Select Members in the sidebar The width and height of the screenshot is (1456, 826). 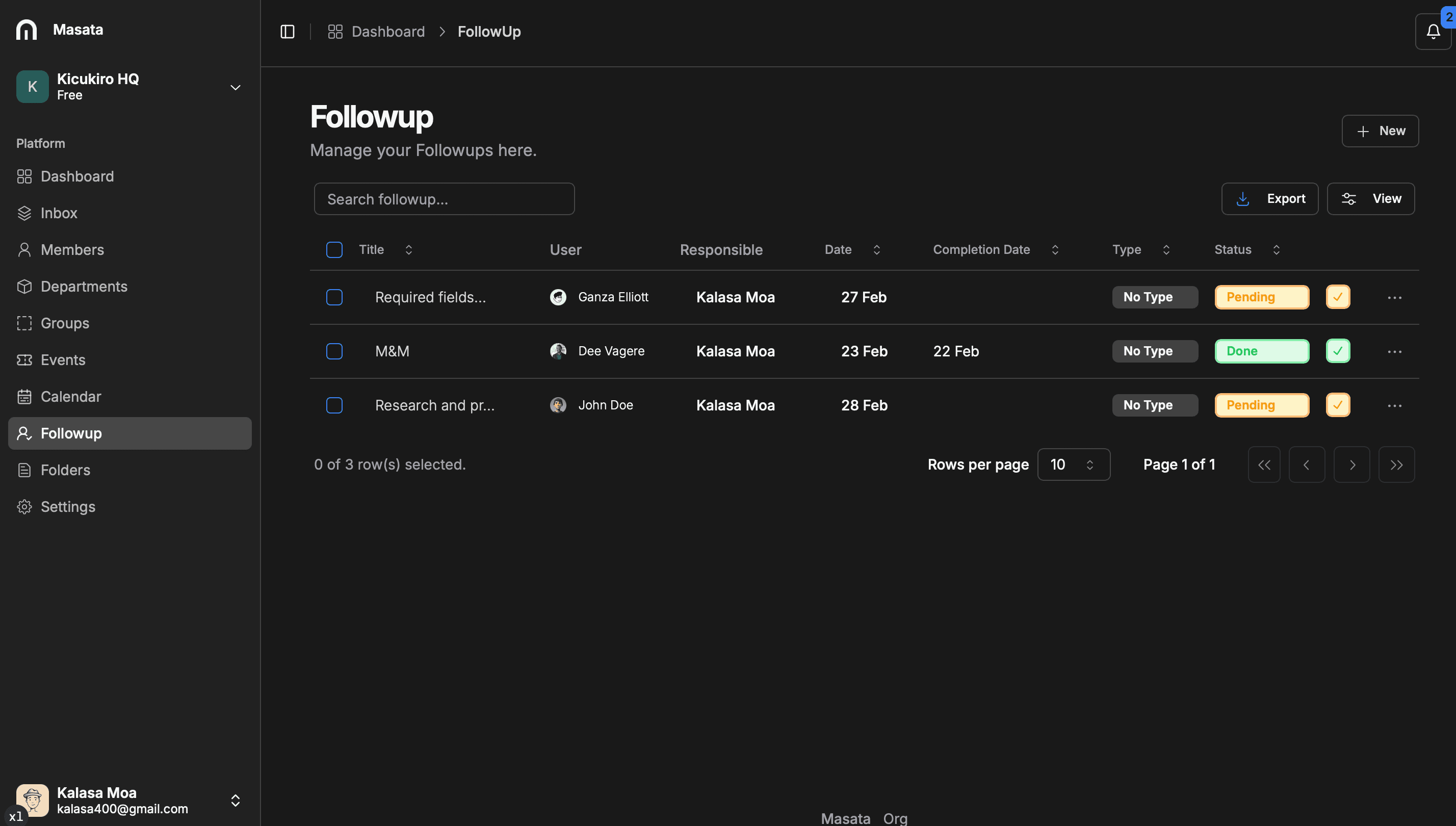tap(72, 250)
